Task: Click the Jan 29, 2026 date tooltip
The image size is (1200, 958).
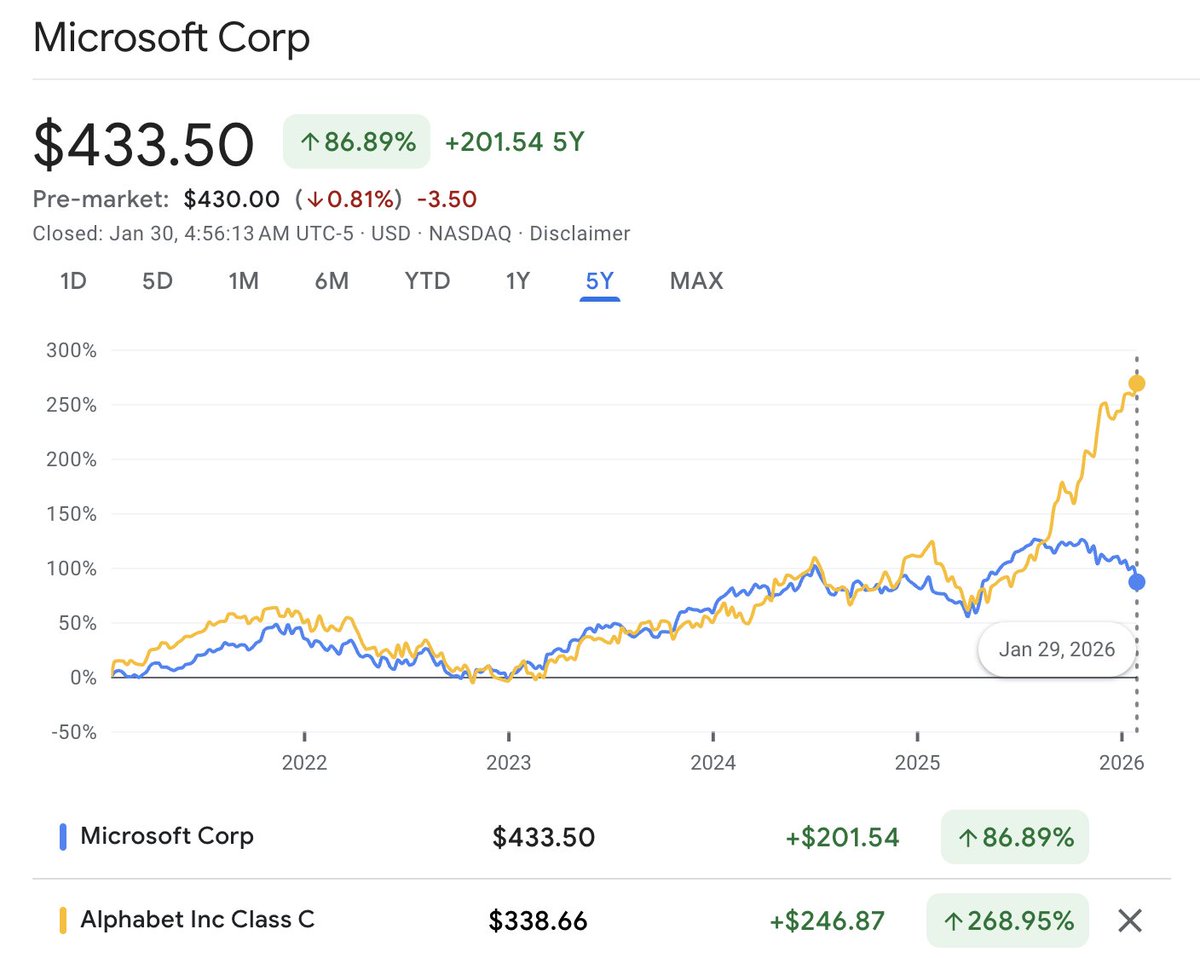Action: 1056,650
